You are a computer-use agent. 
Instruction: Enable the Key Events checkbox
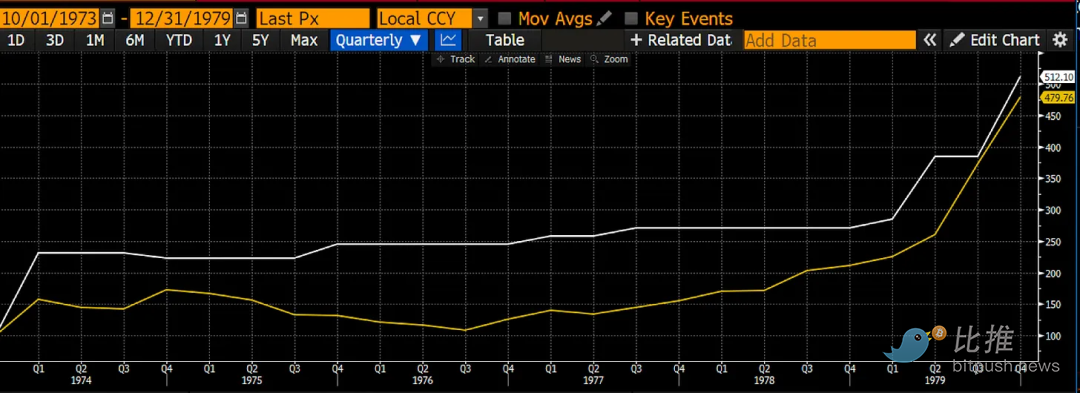(x=631, y=18)
